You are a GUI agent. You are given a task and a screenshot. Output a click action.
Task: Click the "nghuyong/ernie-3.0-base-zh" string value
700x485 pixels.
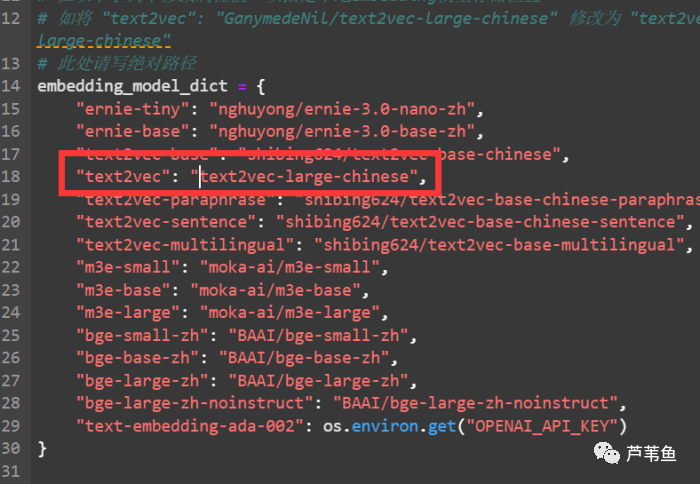click(342, 131)
